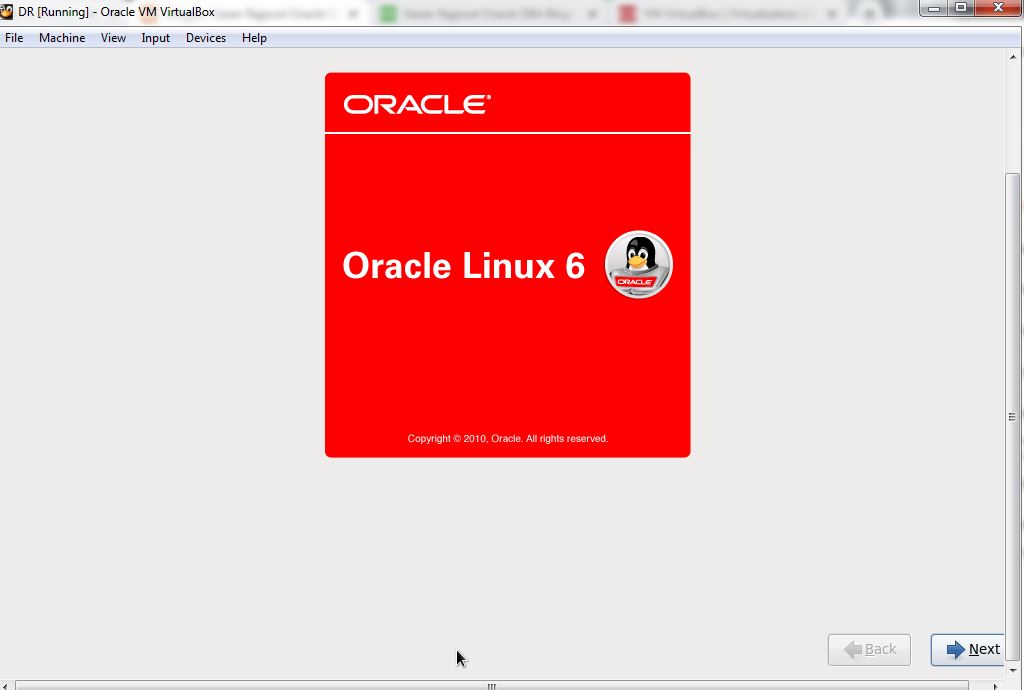This screenshot has width=1024, height=690.
Task: Click the greyed-out Back button
Action: 869,650
